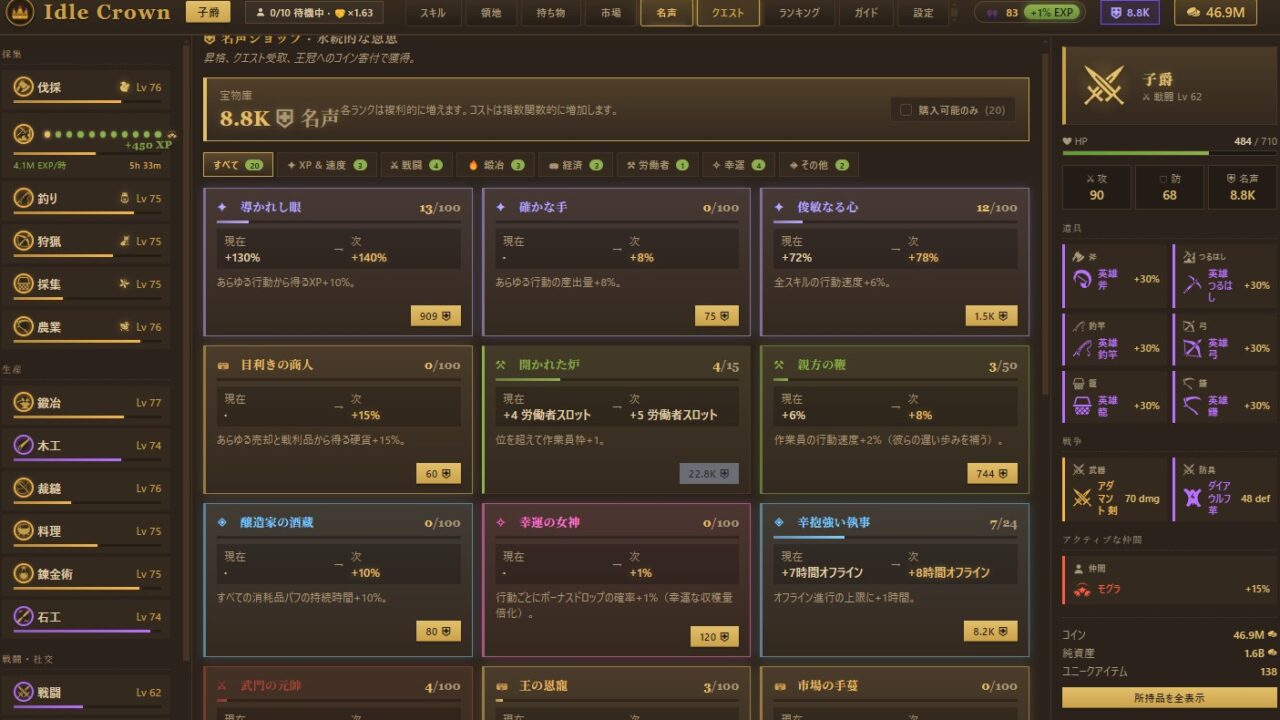Image resolution: width=1280 pixels, height=720 pixels.
Task: Filter shop by 幸運 category
Action: tap(739, 165)
